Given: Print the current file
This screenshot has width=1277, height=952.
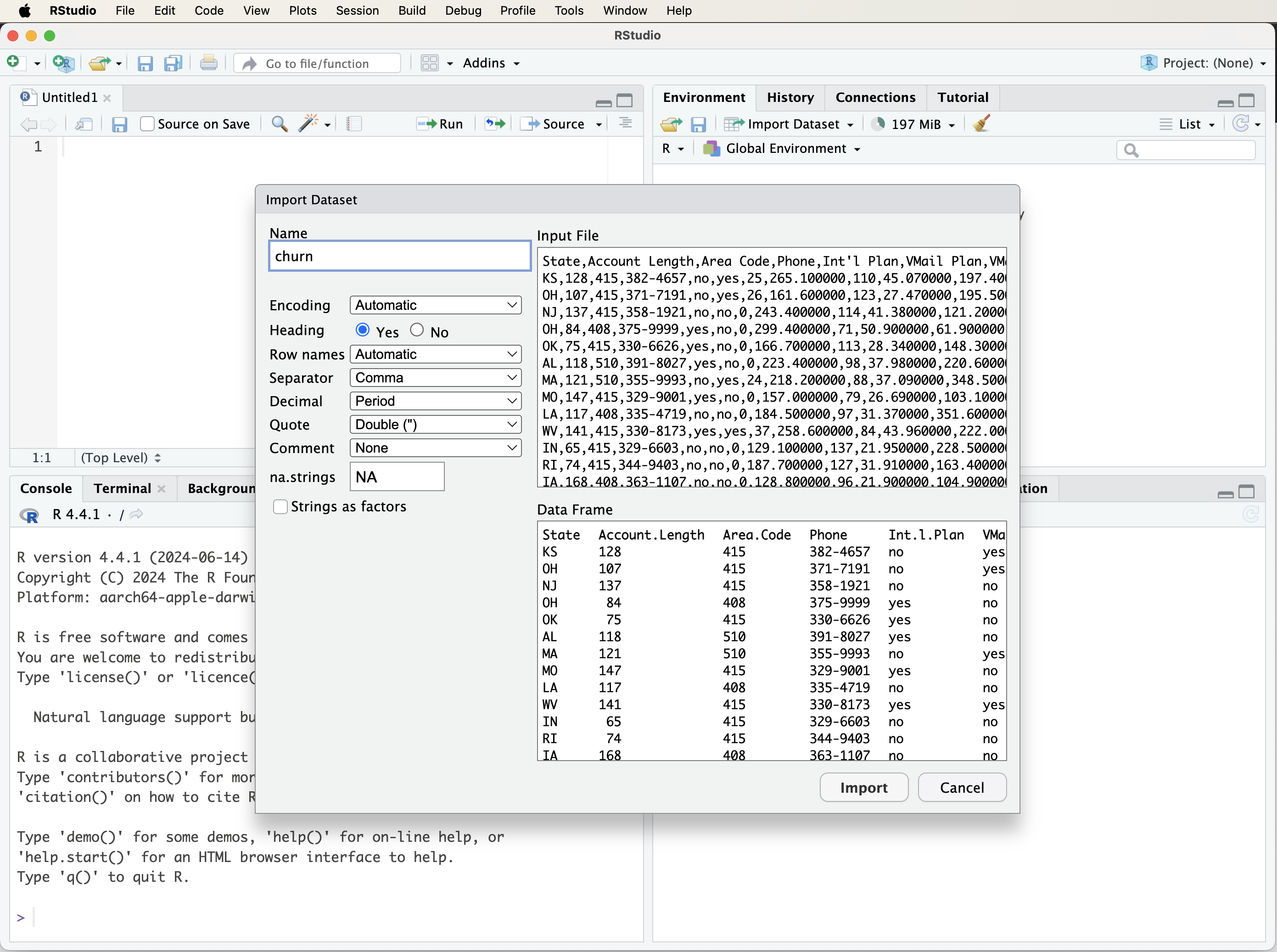Looking at the screenshot, I should [x=208, y=63].
